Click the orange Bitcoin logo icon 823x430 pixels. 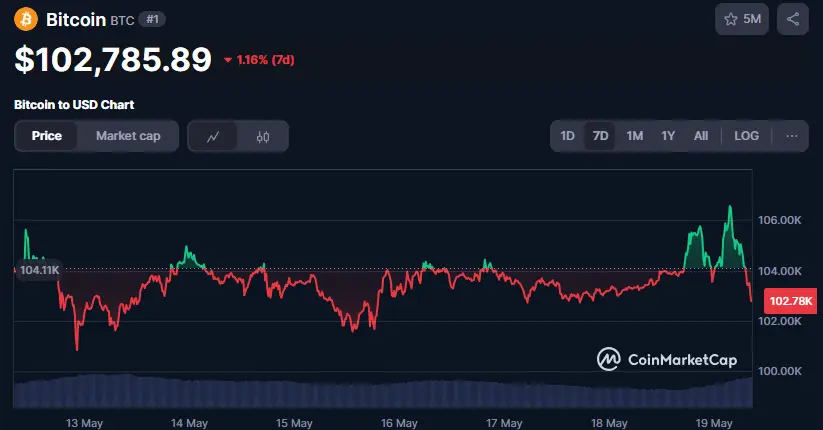coord(26,19)
